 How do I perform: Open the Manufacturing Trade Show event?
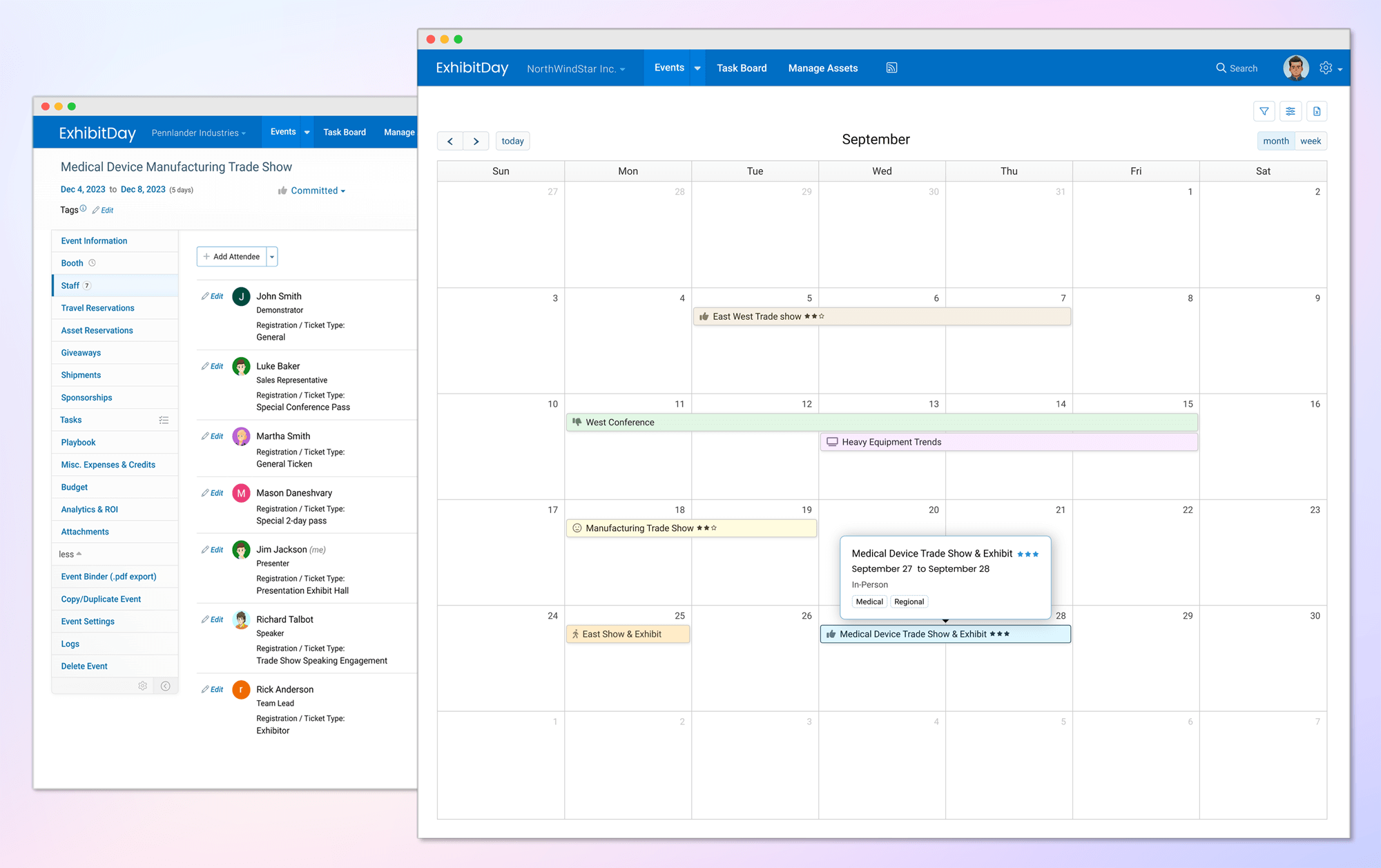click(x=691, y=528)
